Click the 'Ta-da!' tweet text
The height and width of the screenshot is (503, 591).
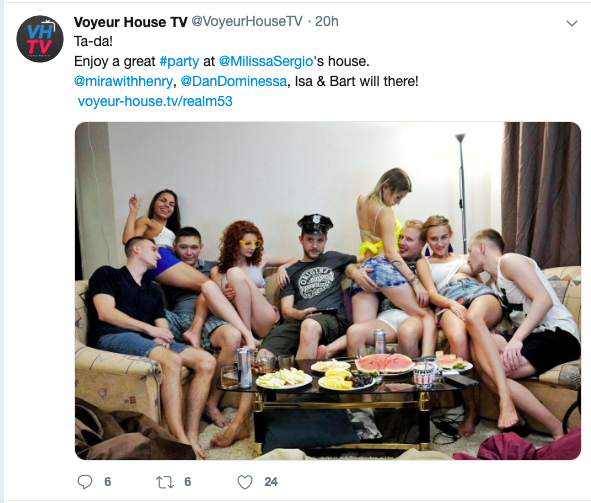93,41
